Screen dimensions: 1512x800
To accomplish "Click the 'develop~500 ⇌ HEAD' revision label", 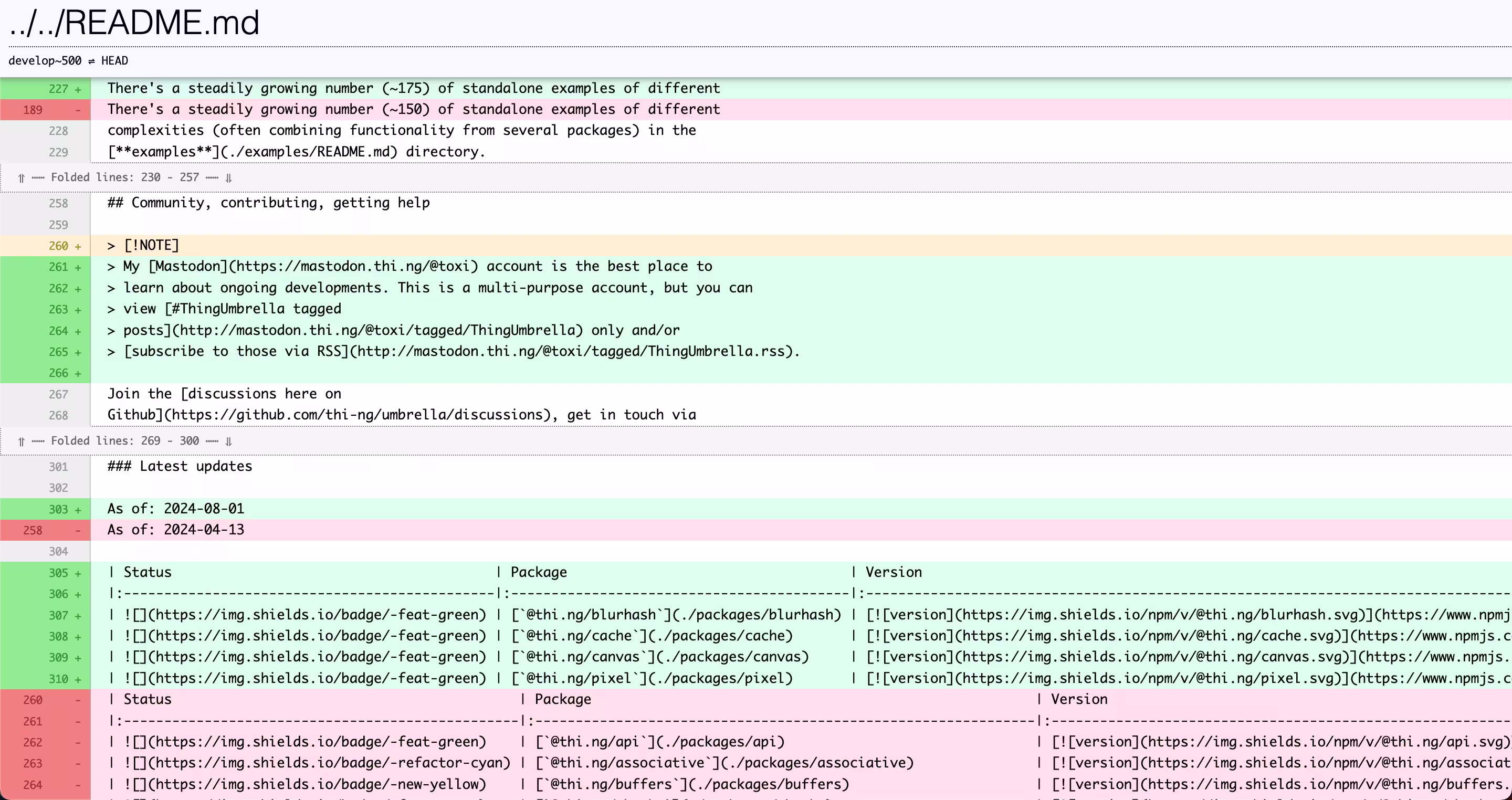I will (x=68, y=61).
